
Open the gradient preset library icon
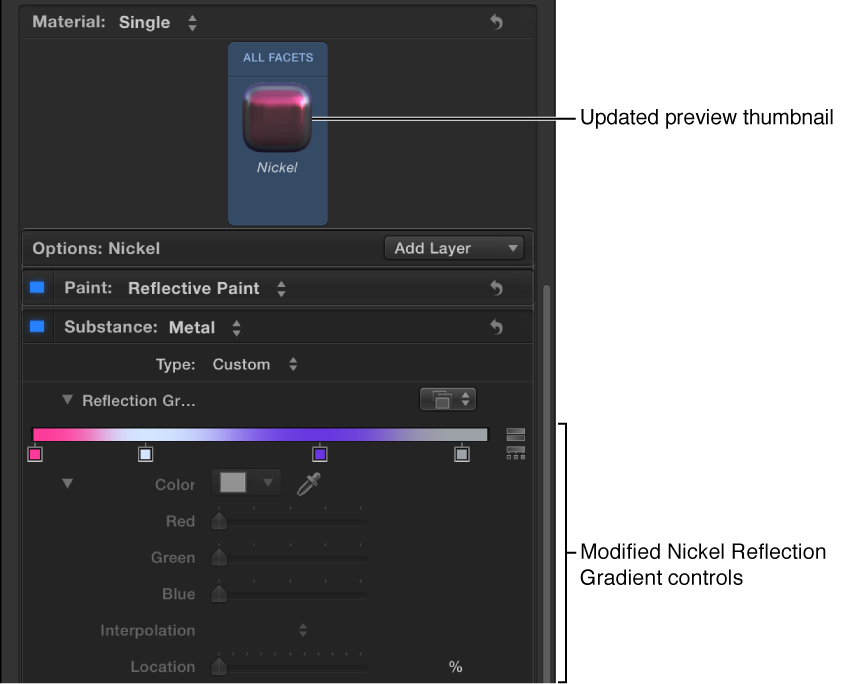(x=440, y=398)
